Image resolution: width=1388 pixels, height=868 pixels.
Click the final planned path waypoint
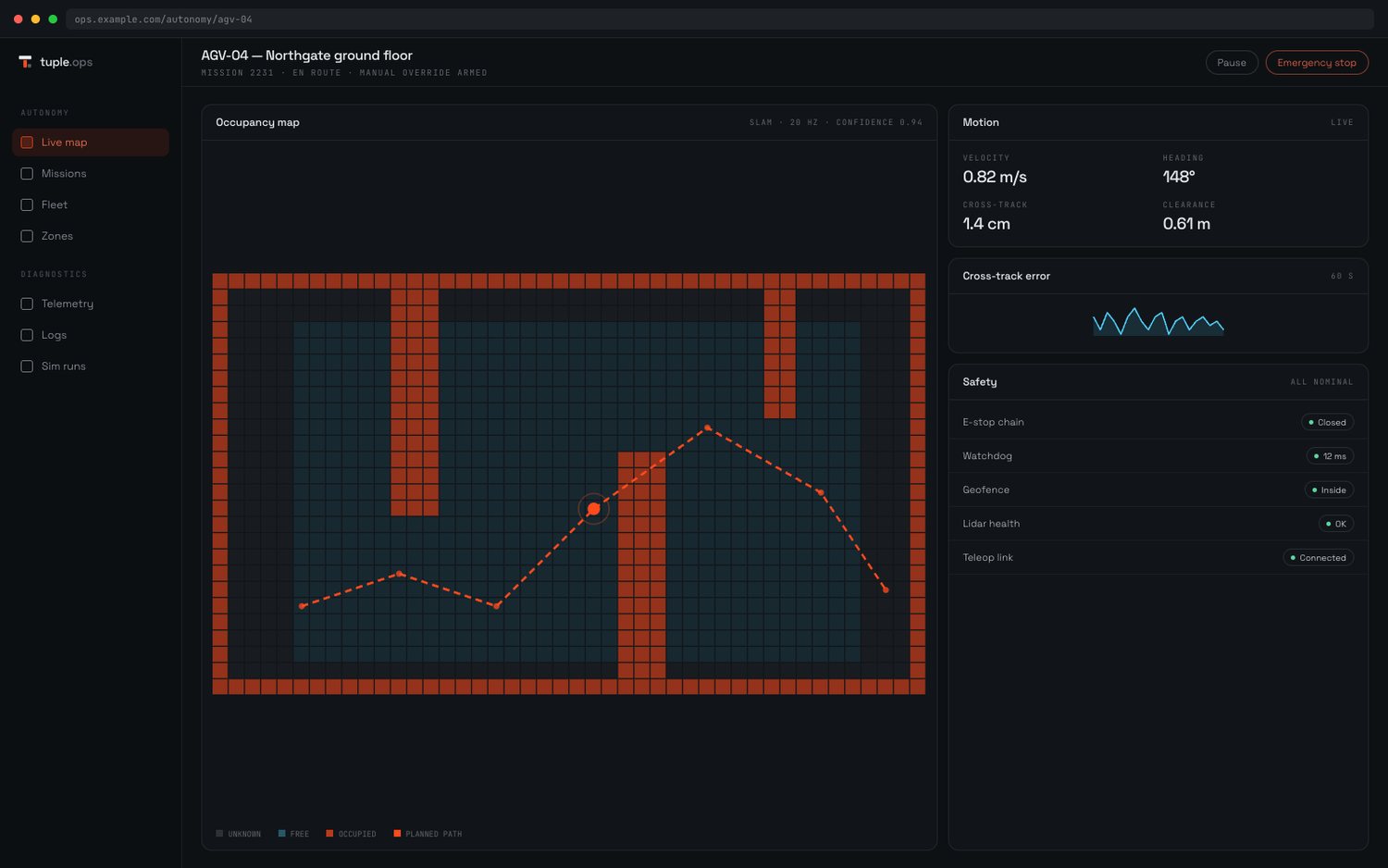coord(886,589)
